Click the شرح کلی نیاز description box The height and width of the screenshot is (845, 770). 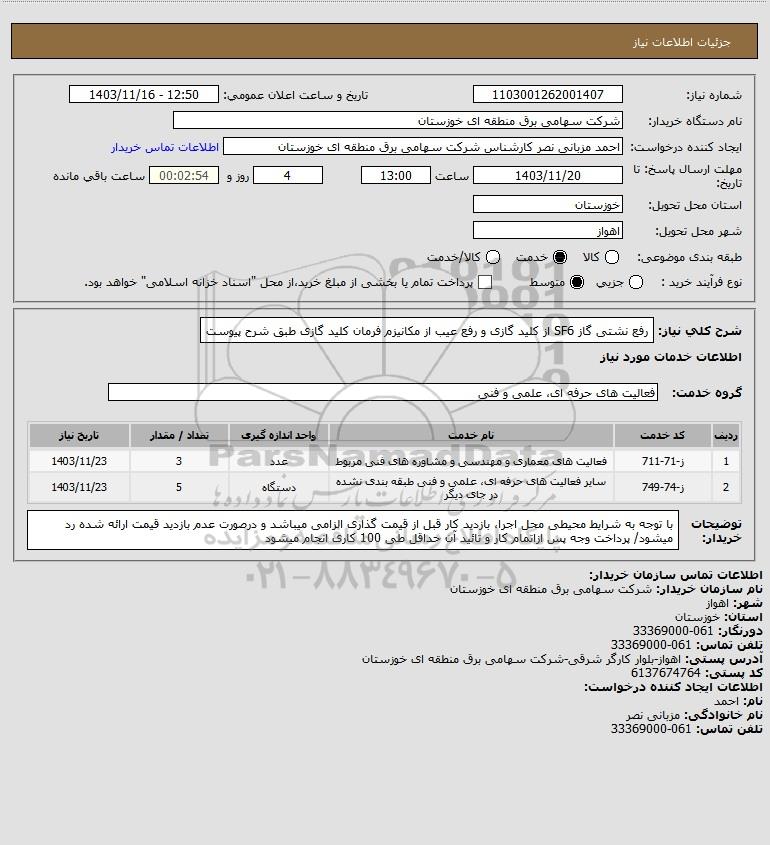(427, 330)
